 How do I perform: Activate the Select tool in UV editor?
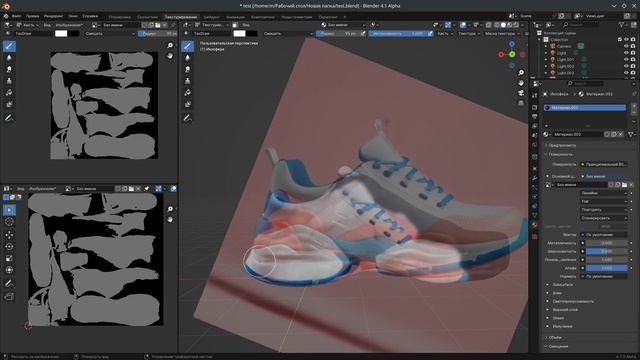point(9,210)
